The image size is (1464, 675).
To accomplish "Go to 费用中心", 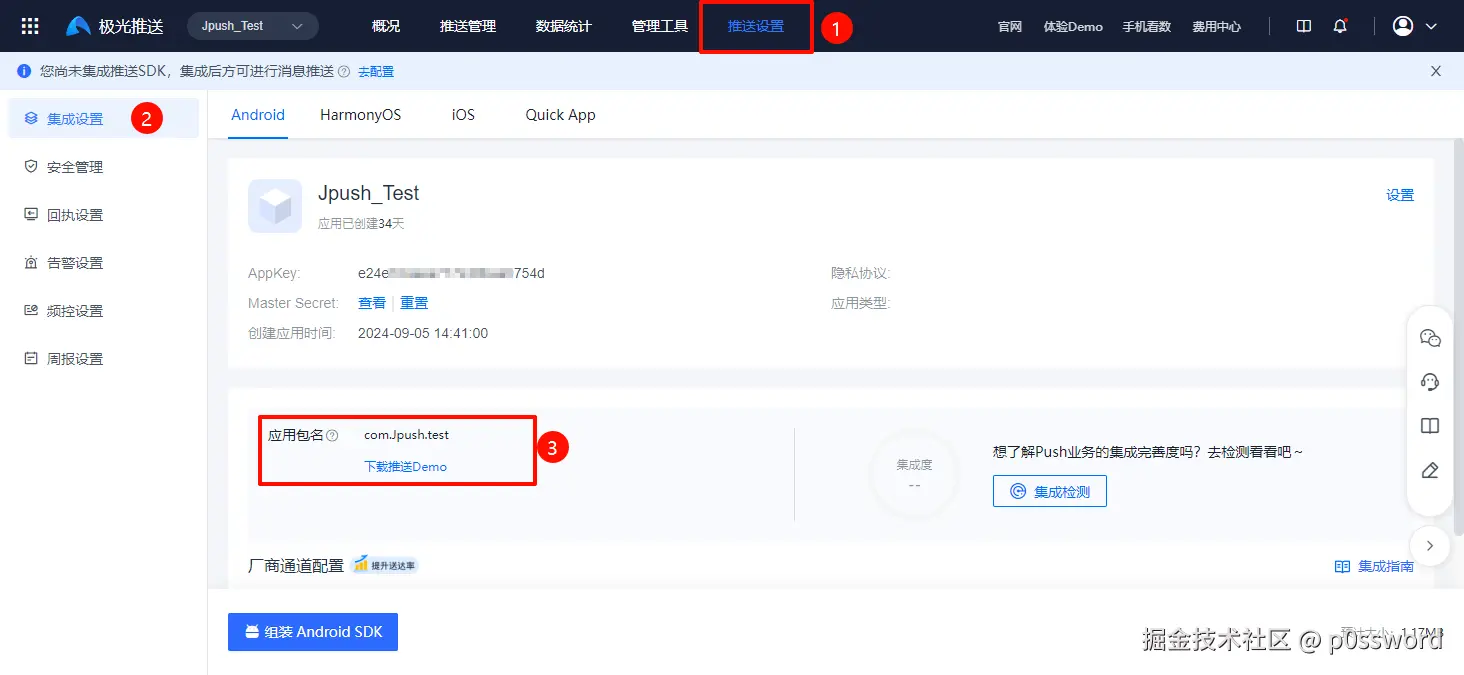I will pyautogui.click(x=1217, y=27).
